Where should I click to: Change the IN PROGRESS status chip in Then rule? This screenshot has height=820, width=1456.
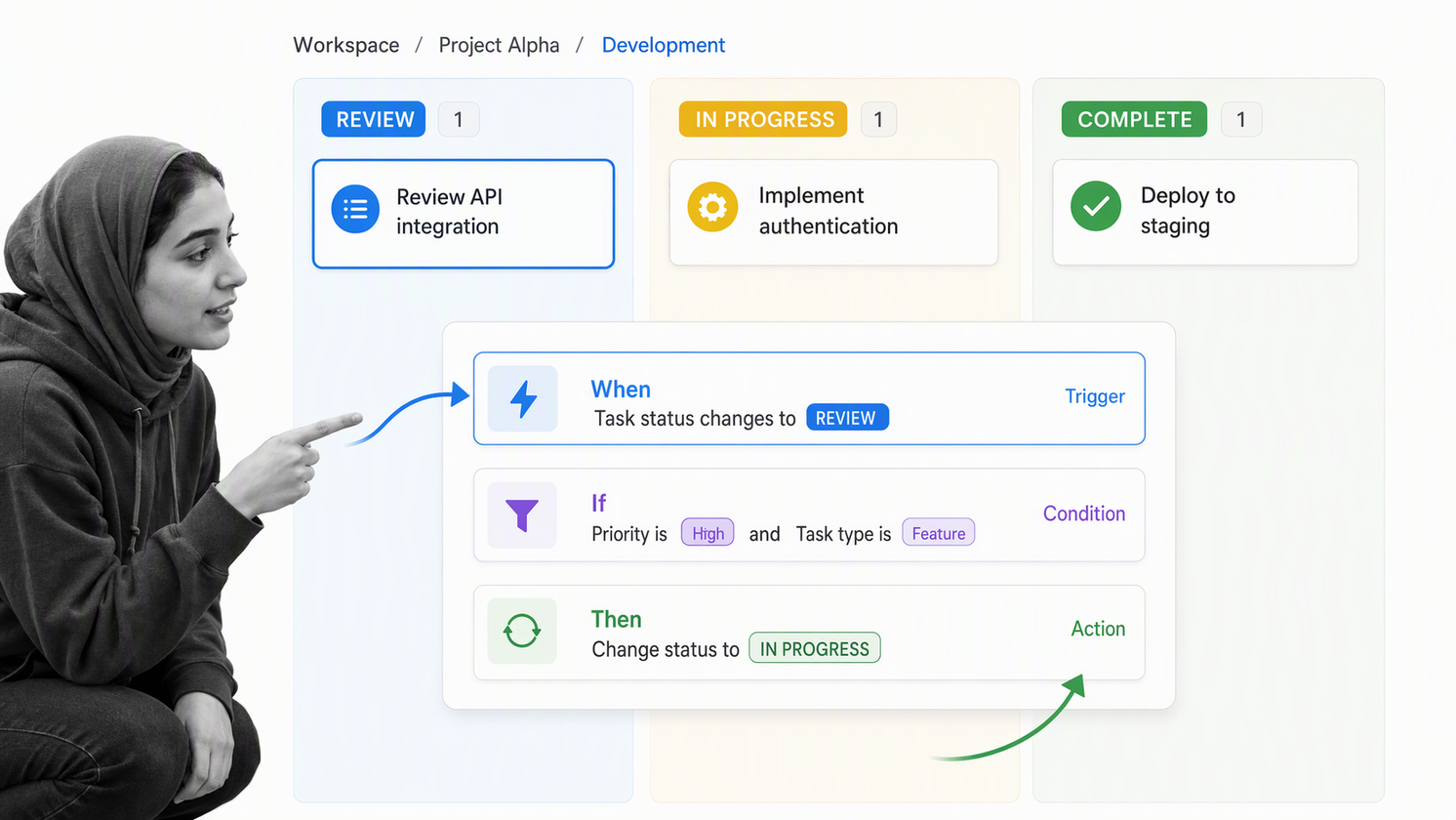coord(815,648)
